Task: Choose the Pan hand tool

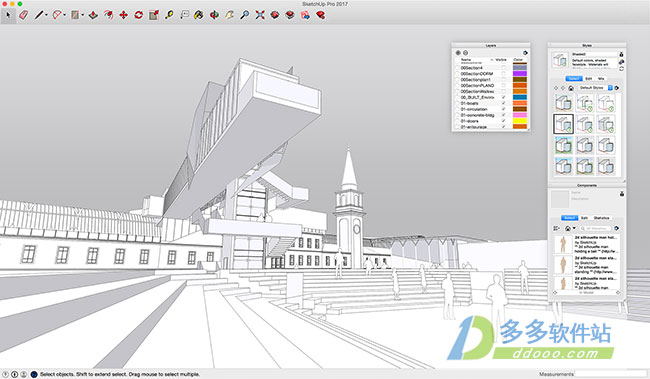Action: [229, 15]
